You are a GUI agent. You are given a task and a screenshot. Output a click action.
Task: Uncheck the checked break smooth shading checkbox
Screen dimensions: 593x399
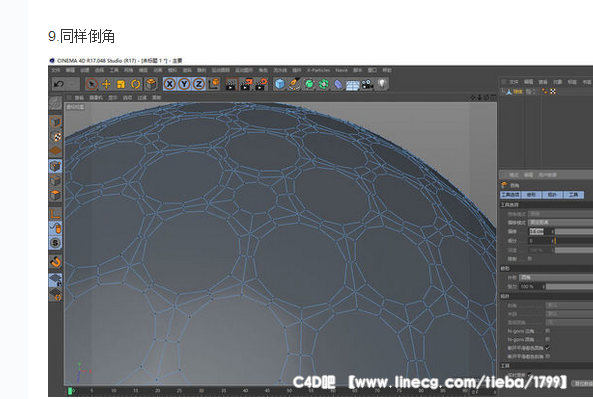click(547, 348)
